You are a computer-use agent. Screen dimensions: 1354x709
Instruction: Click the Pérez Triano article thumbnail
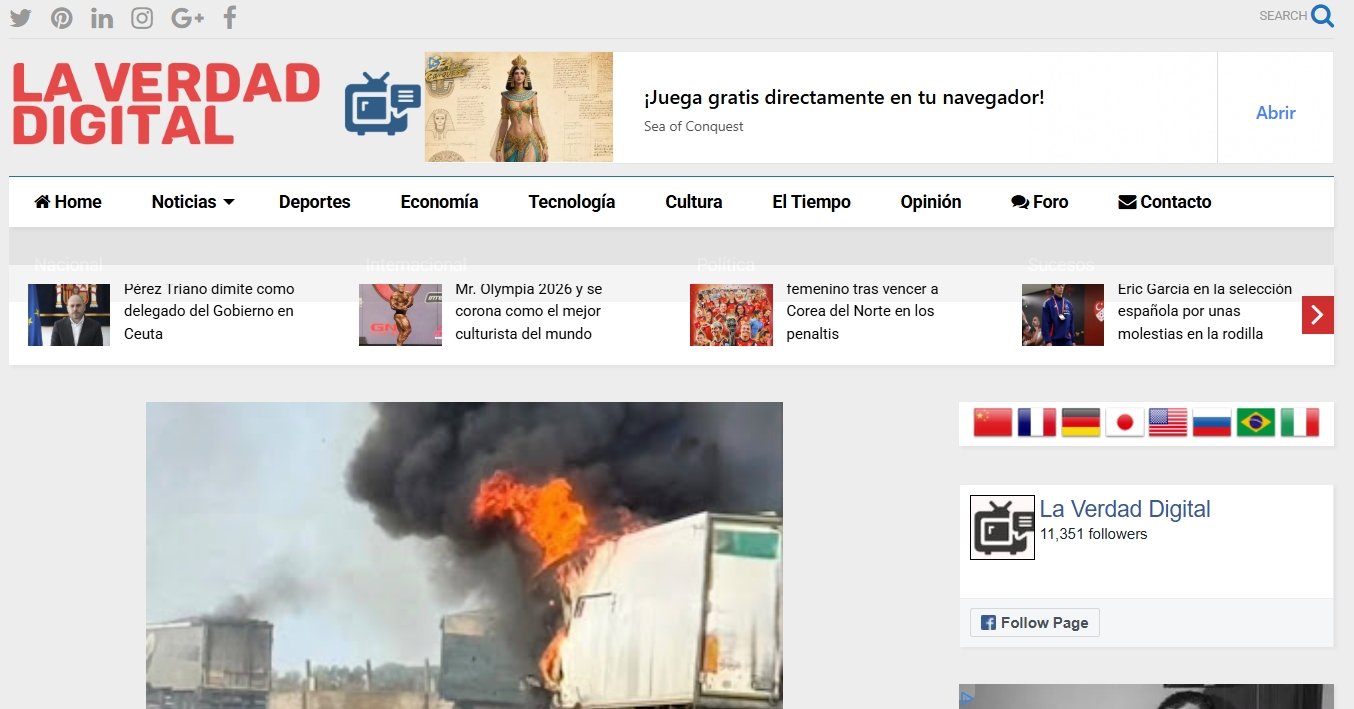point(69,315)
